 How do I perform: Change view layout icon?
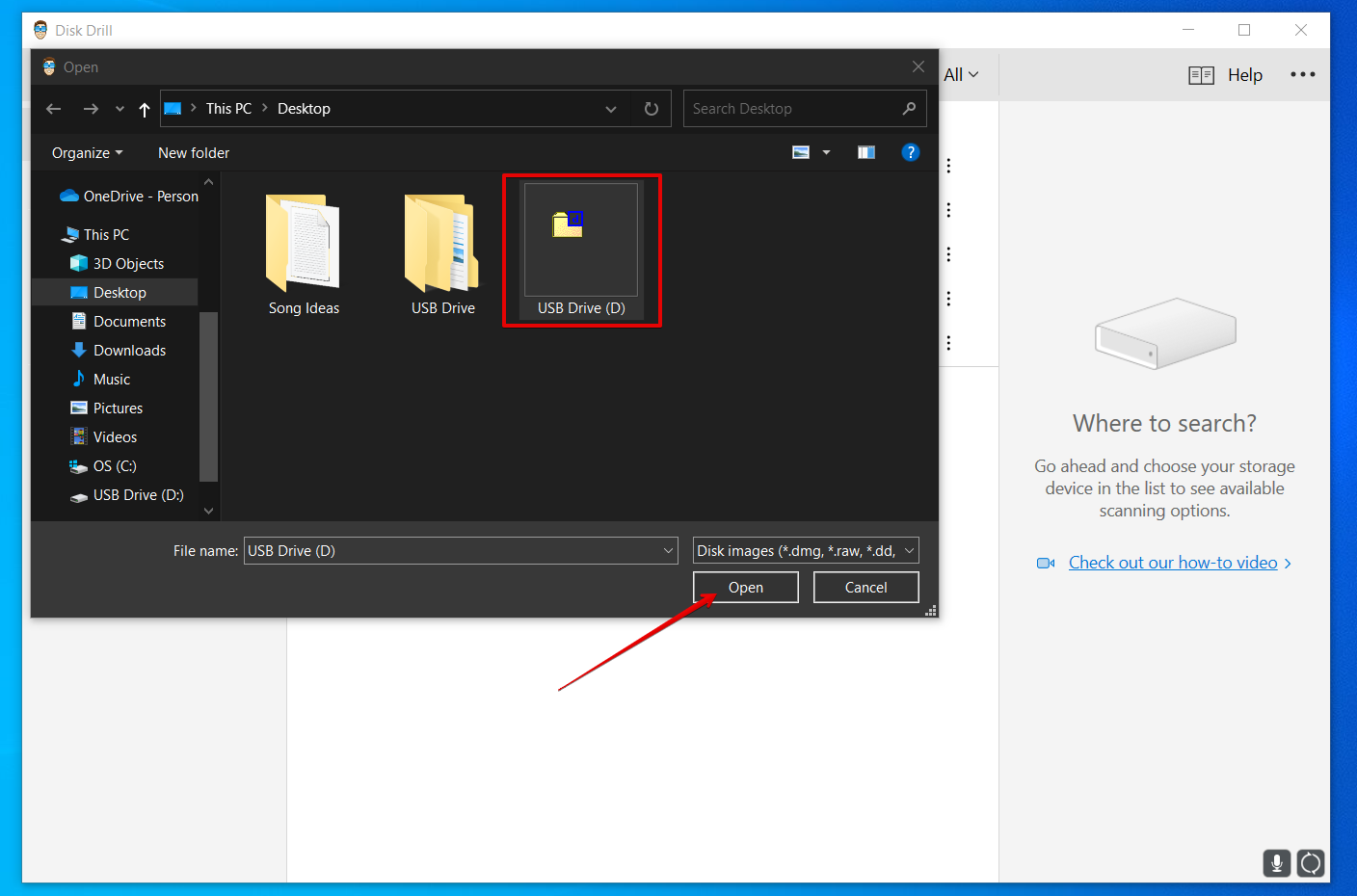pyautogui.click(x=801, y=152)
